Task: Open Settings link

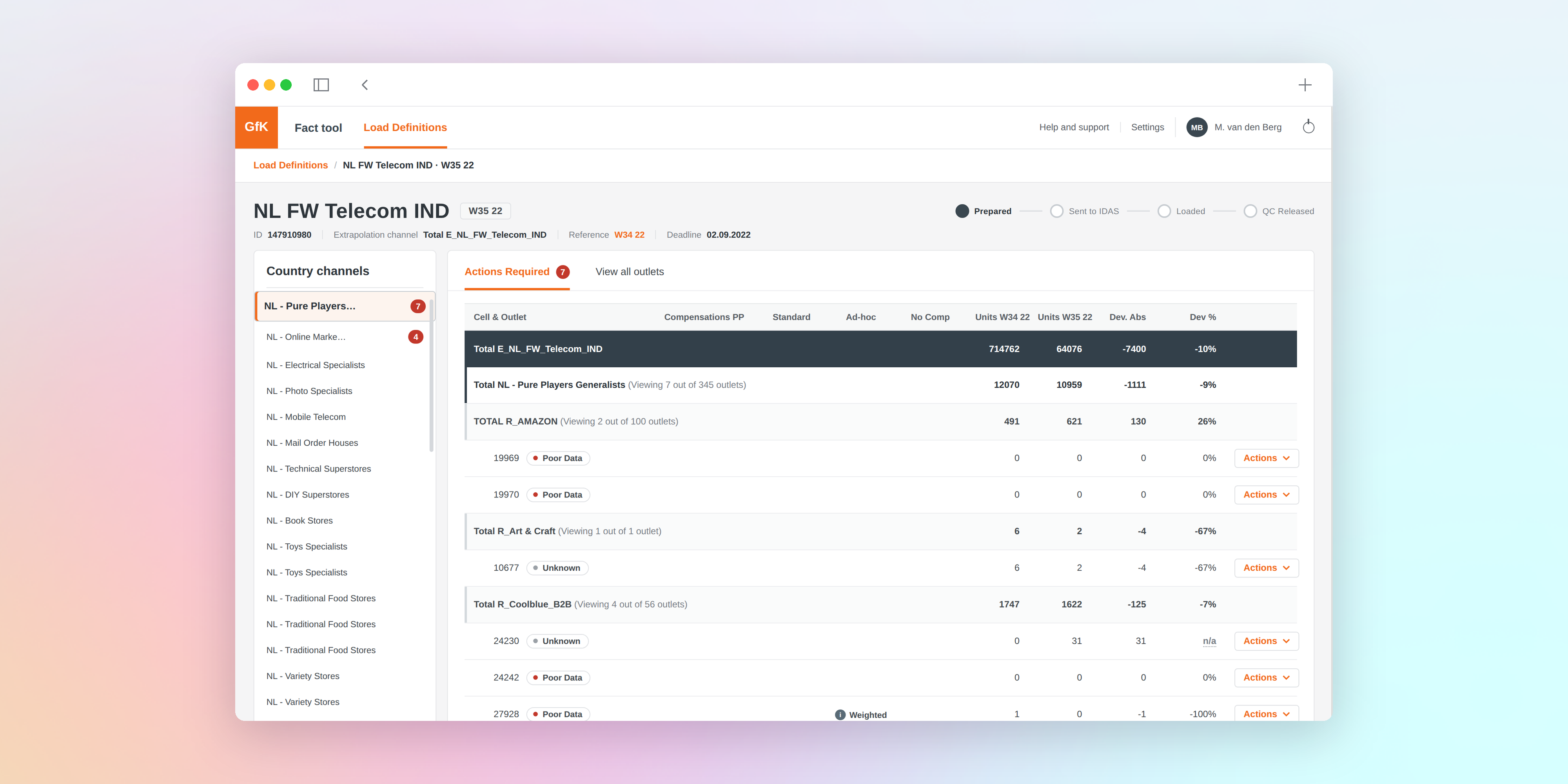Action: 1147,127
